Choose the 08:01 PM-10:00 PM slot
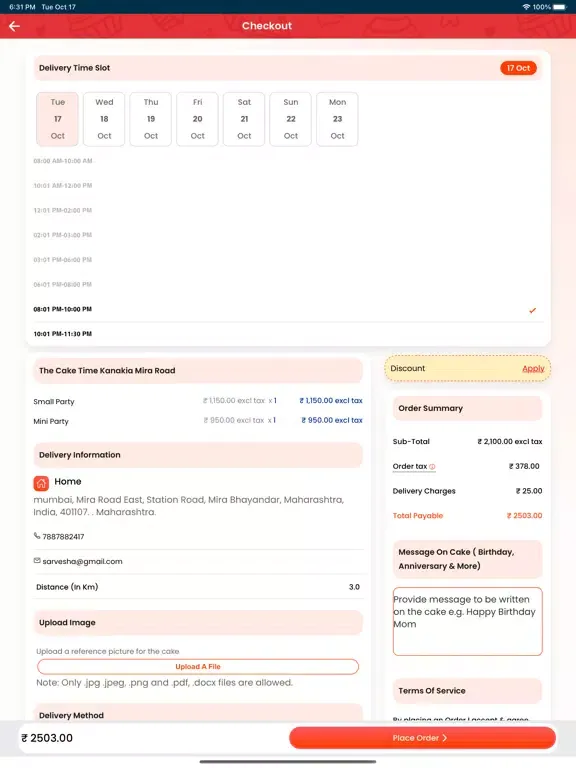 pos(288,310)
